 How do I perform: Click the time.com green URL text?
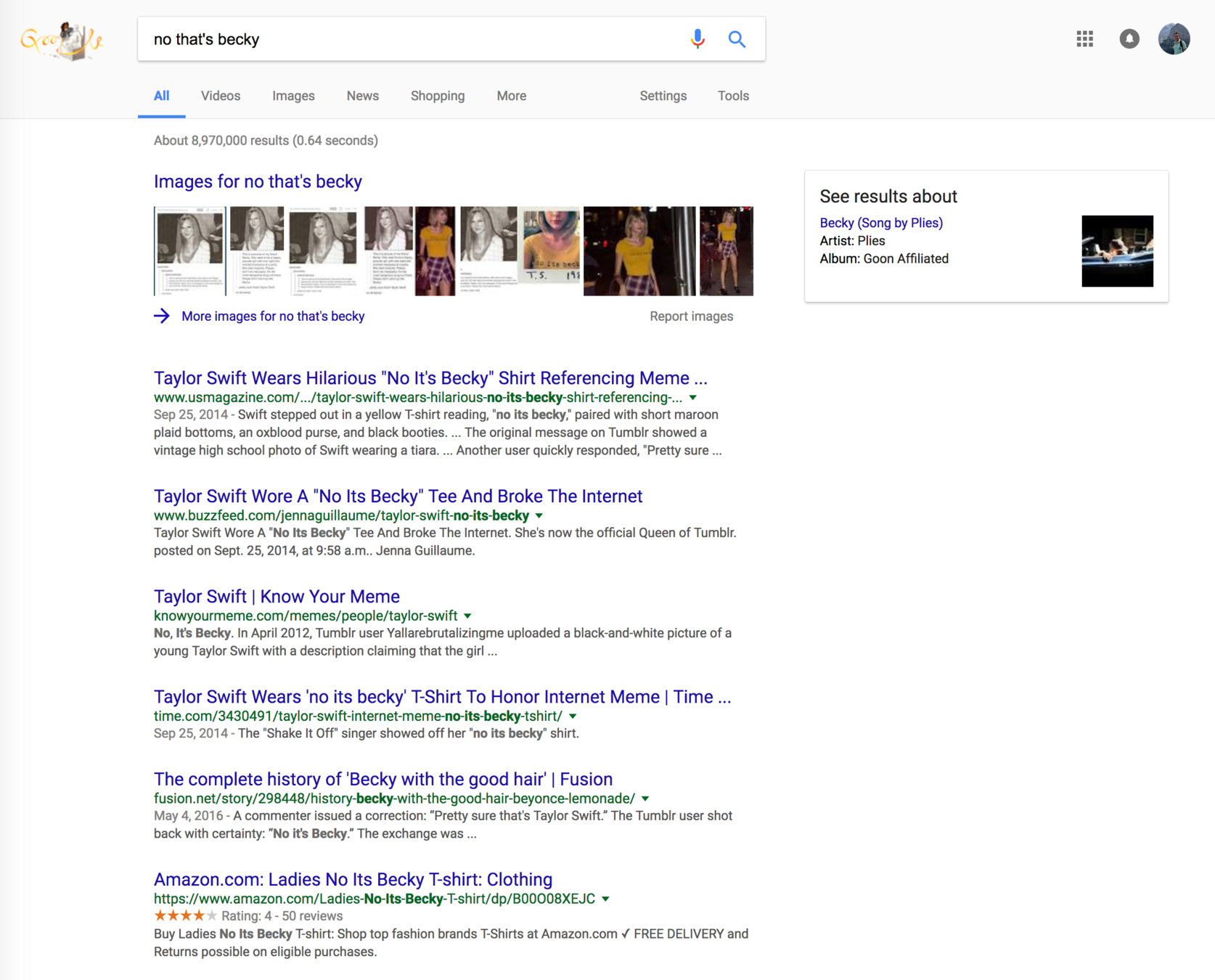pos(358,716)
